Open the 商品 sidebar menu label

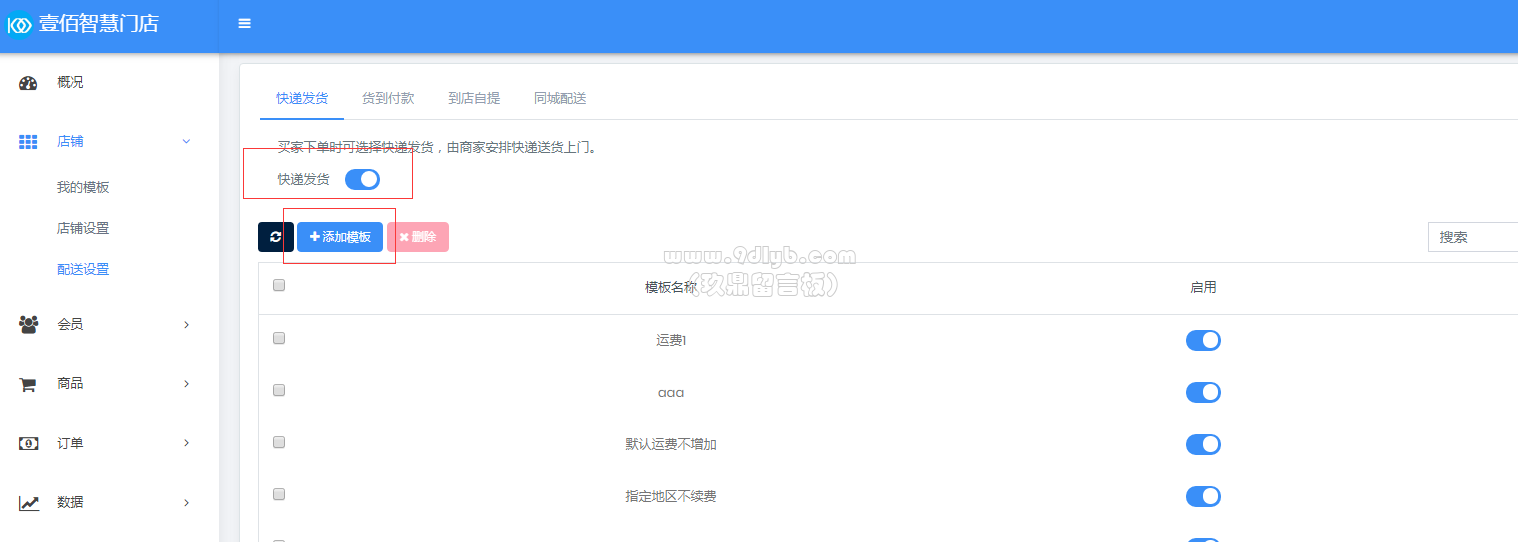click(70, 383)
